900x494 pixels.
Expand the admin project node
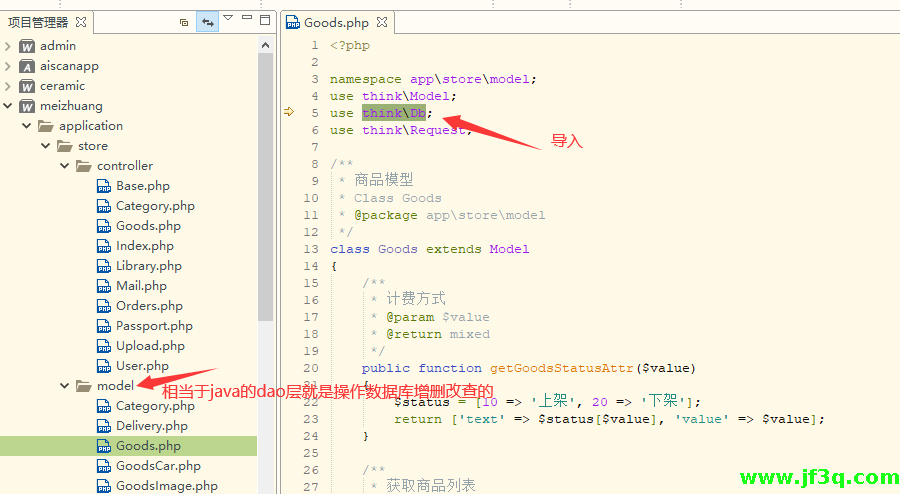coord(8,46)
